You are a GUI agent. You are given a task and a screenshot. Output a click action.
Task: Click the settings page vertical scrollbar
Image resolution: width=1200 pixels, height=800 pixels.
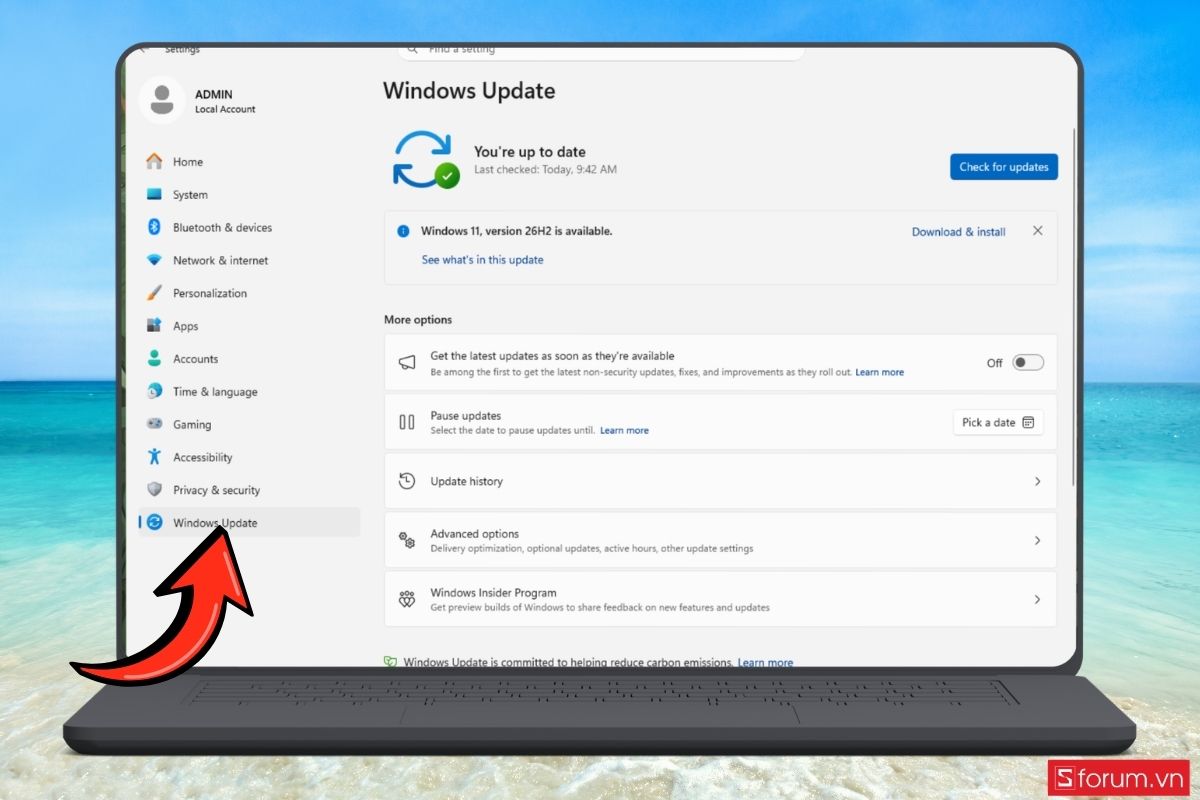click(x=1074, y=305)
